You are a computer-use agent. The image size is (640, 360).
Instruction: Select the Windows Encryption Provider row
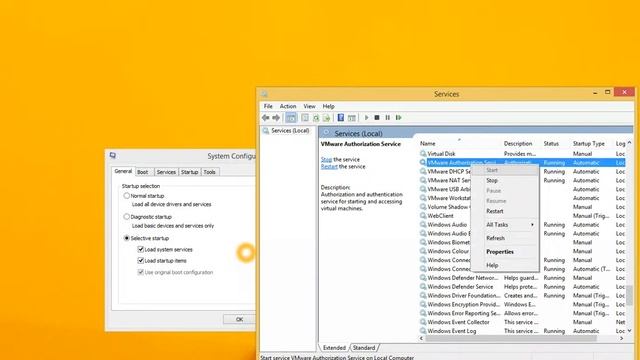[x=522, y=304]
